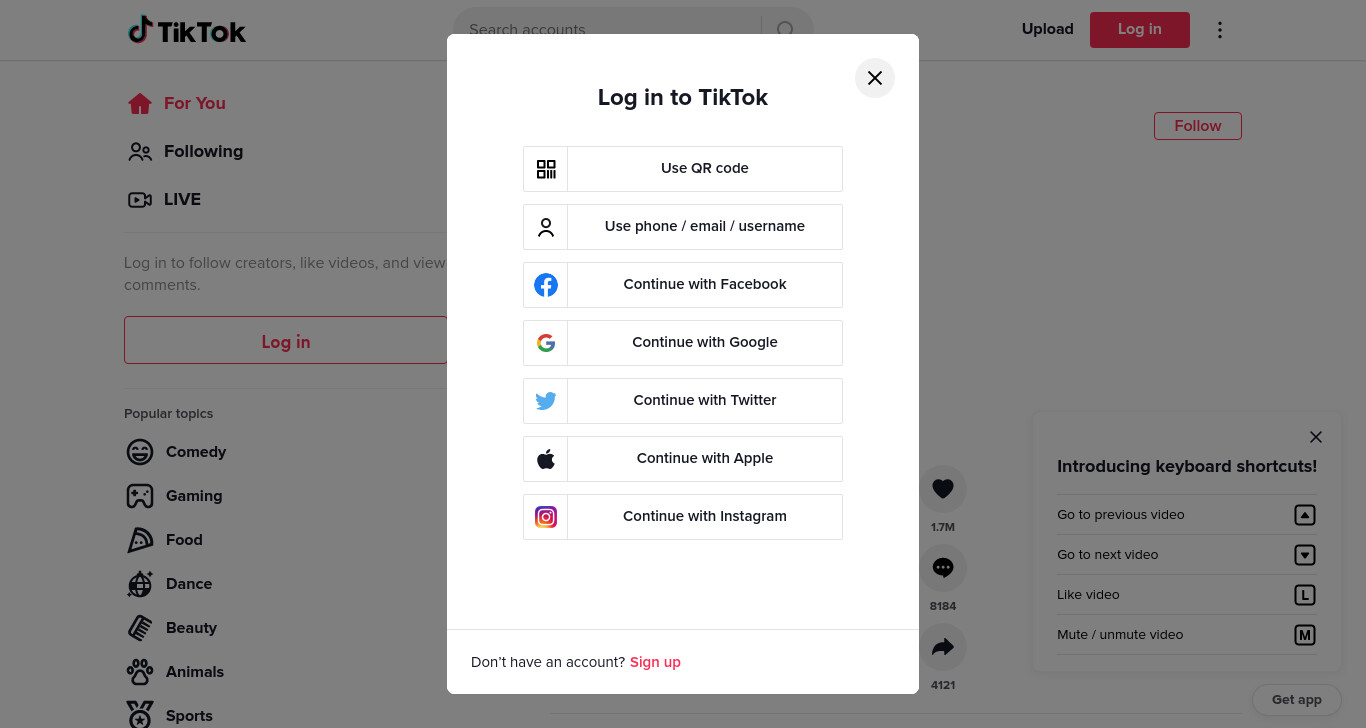Click the Apple logo icon
This screenshot has width=1366, height=728.
[x=546, y=459]
